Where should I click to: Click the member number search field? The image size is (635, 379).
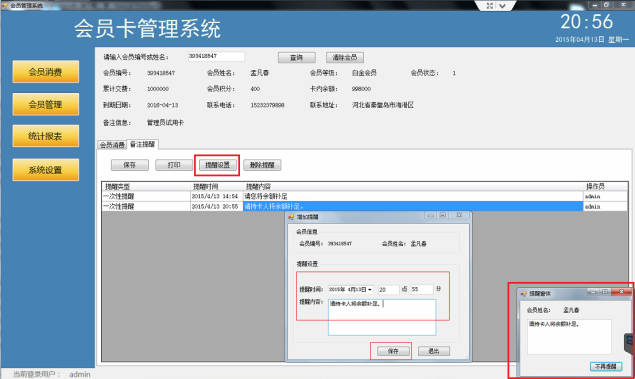click(215, 56)
